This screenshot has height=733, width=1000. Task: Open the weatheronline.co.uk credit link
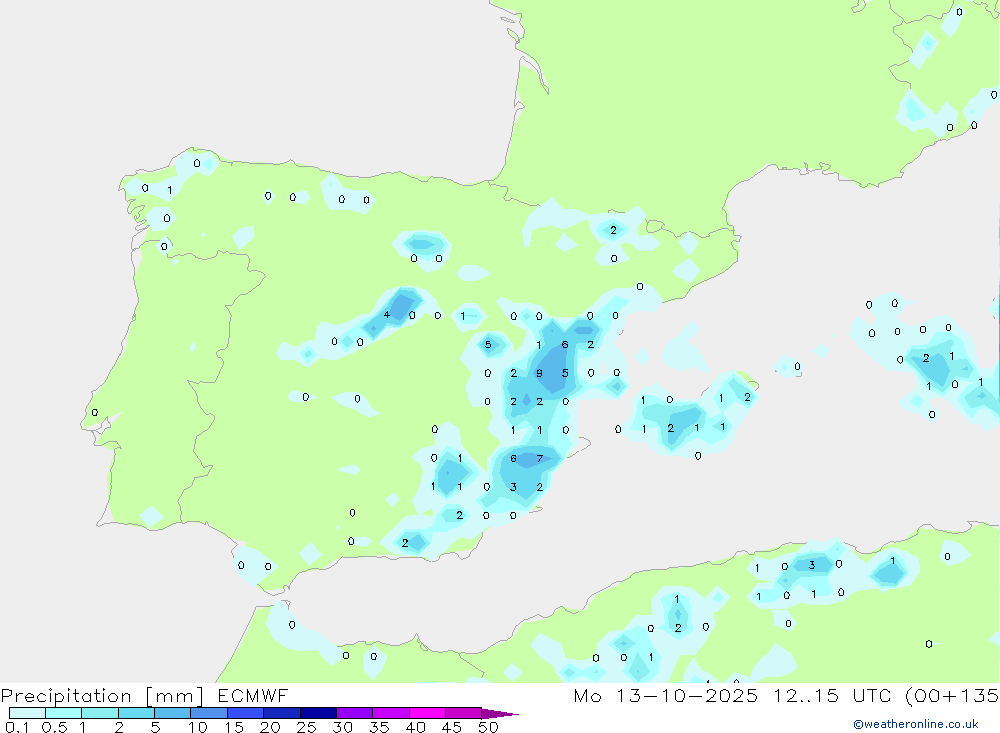pyautogui.click(x=916, y=724)
